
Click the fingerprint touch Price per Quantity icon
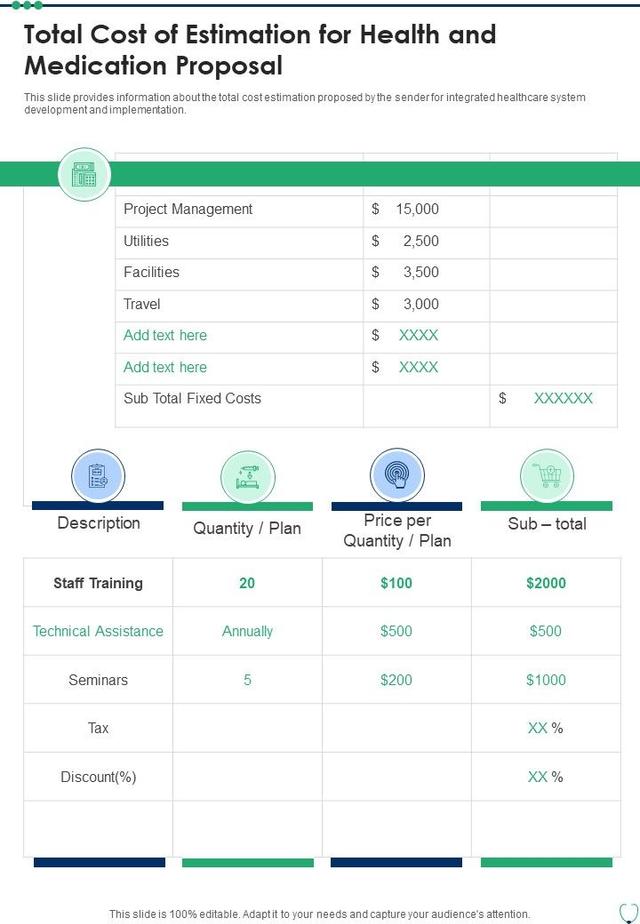coord(397,474)
